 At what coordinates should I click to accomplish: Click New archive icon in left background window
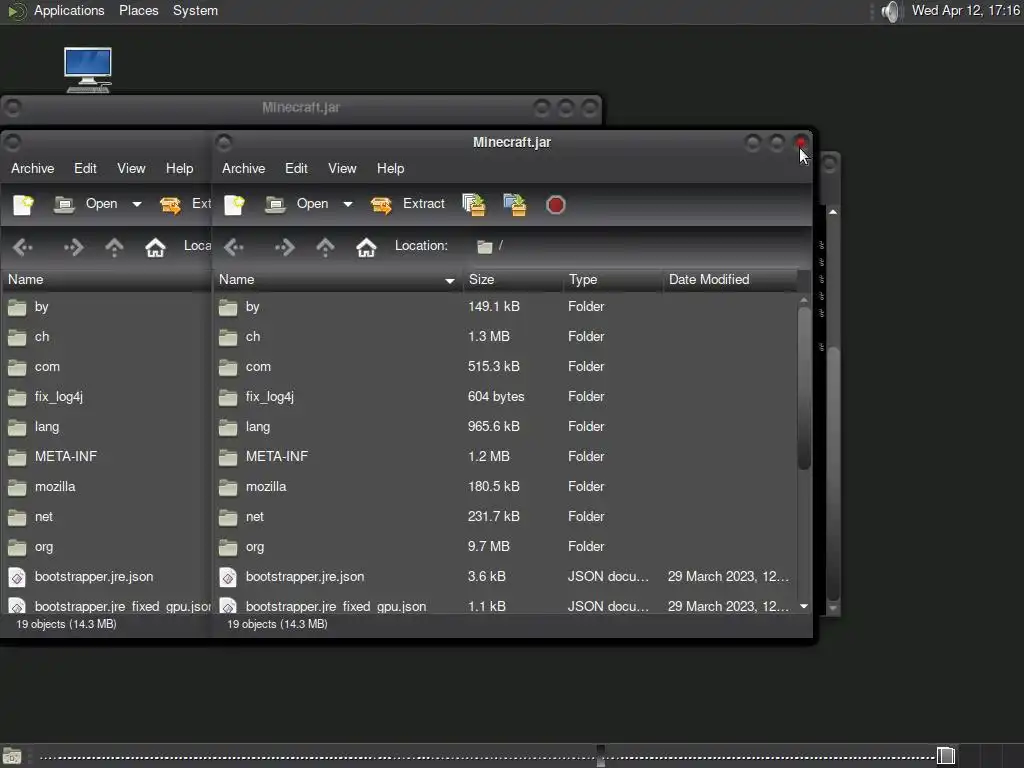click(x=24, y=204)
